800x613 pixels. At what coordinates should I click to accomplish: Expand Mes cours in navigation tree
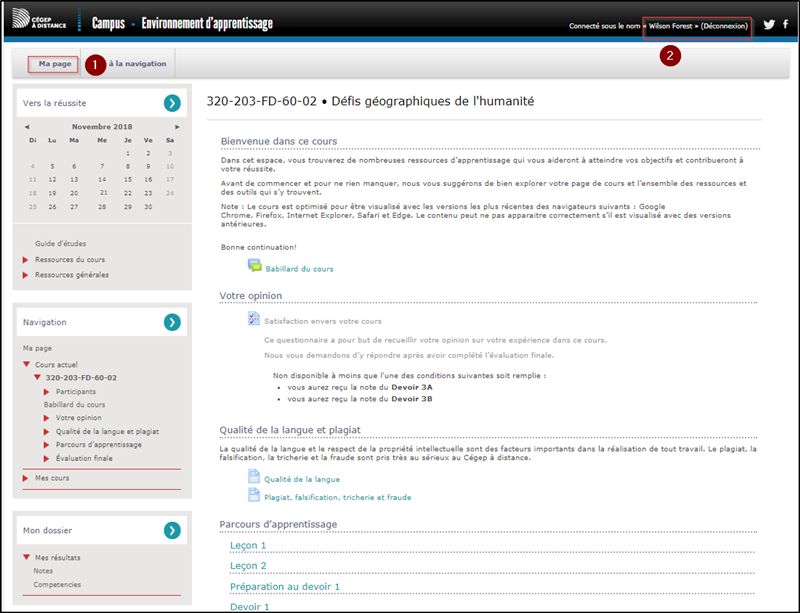tap(26, 479)
